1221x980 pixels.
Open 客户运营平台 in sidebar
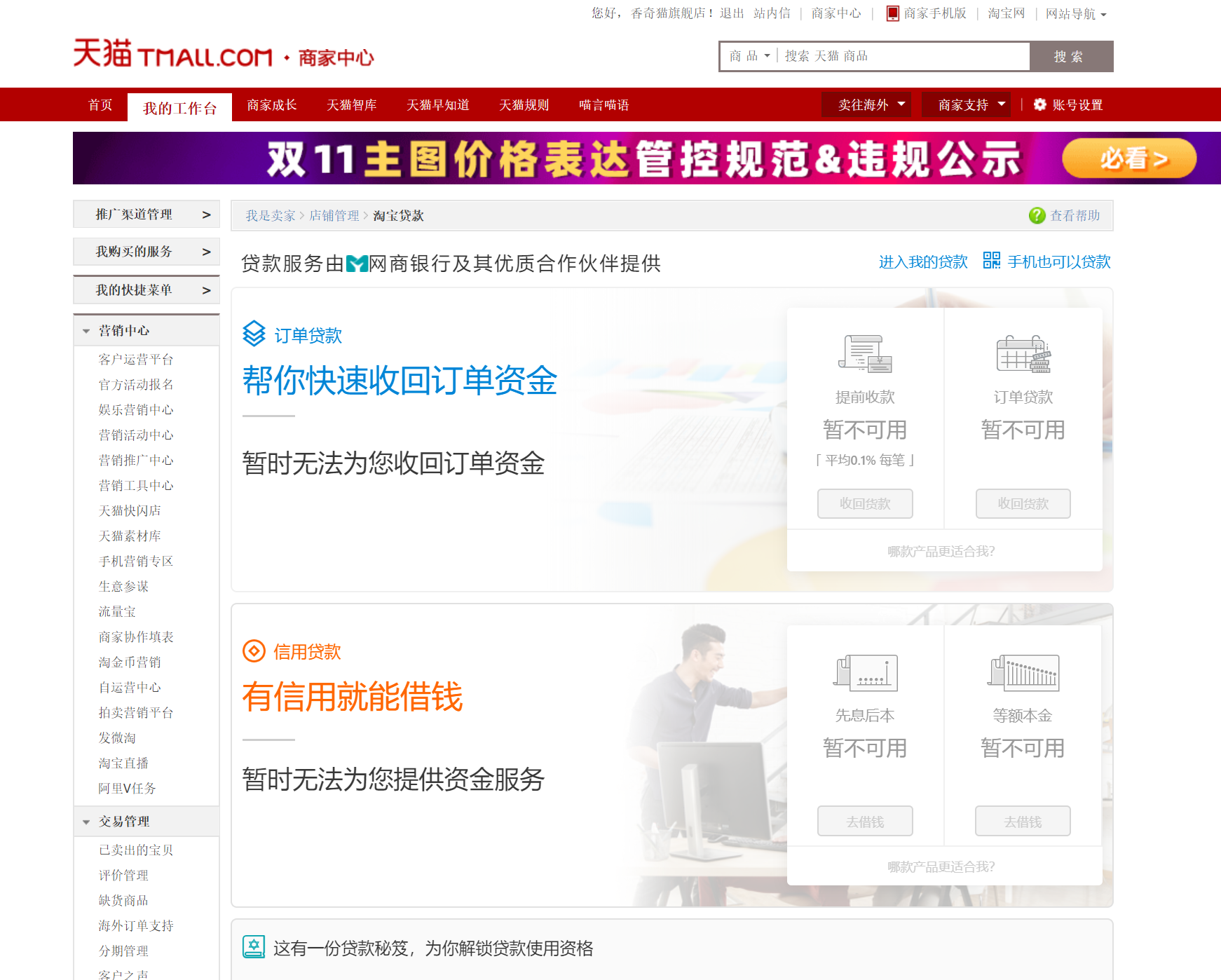click(136, 360)
